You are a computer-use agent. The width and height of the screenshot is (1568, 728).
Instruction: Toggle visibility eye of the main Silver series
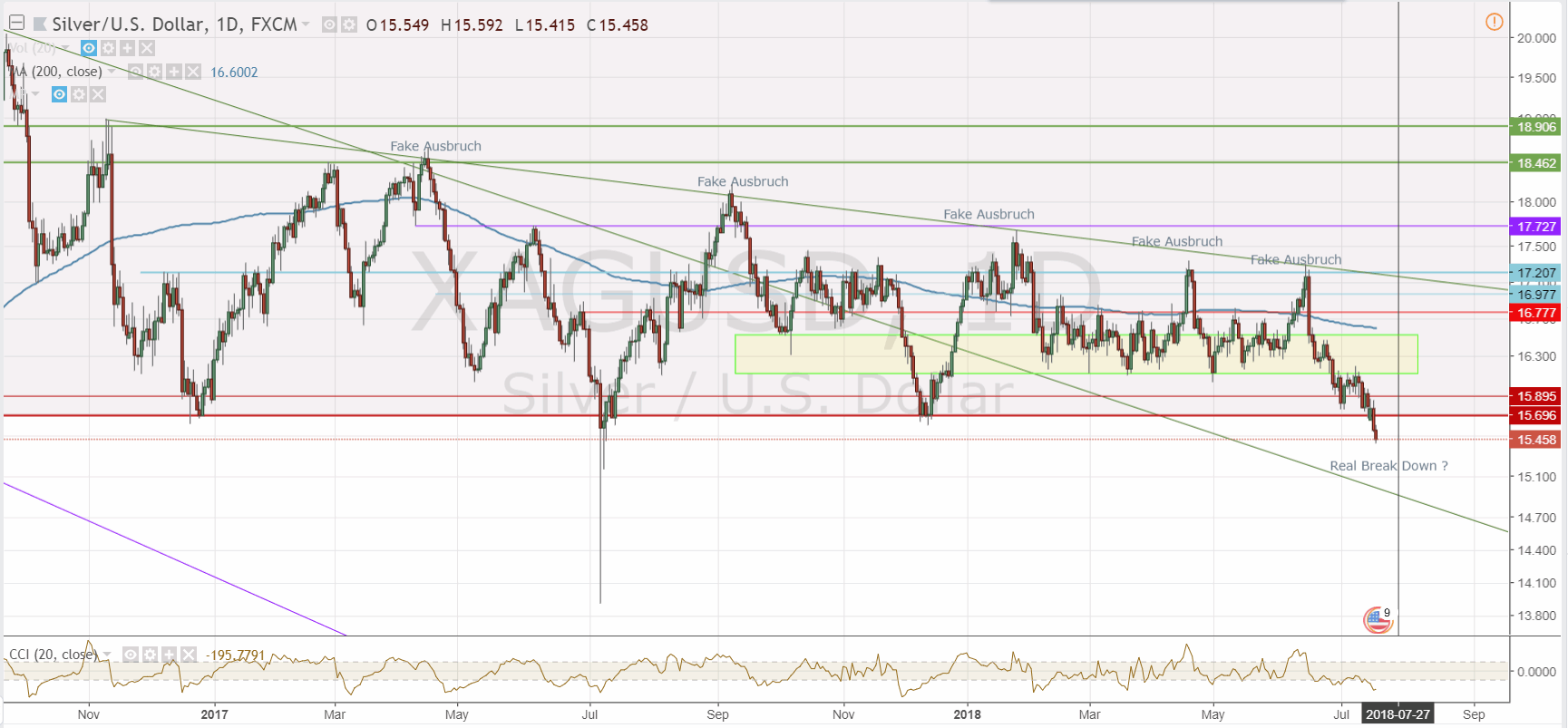(330, 24)
